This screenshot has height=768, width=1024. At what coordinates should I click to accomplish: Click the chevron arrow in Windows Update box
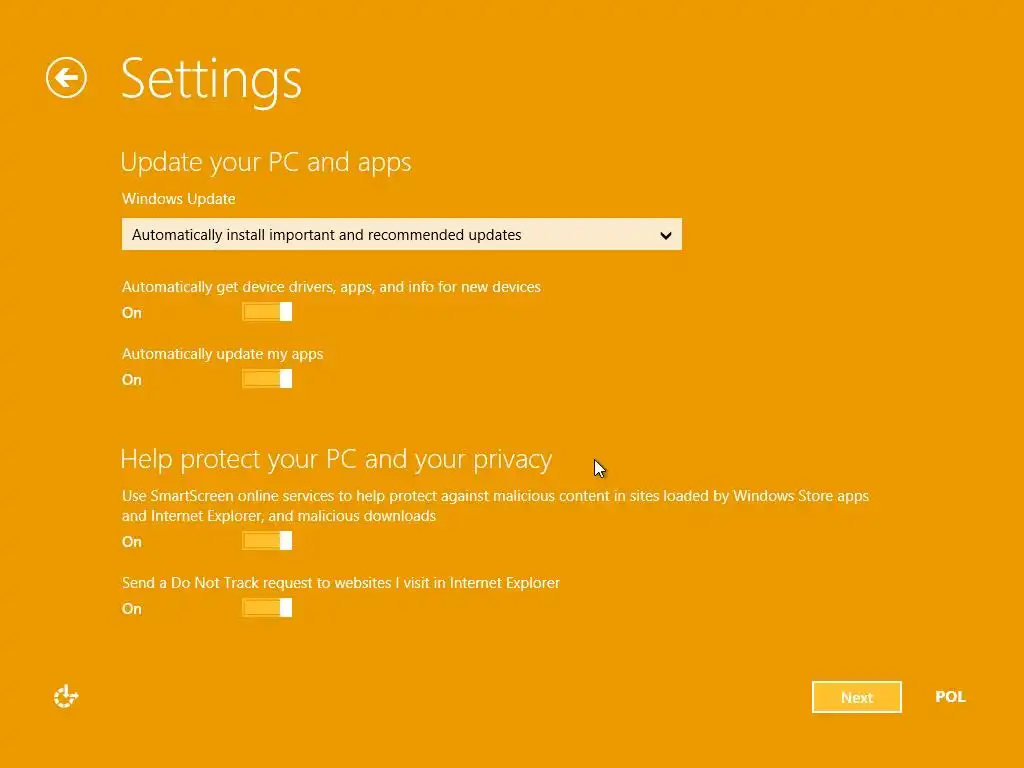click(665, 235)
